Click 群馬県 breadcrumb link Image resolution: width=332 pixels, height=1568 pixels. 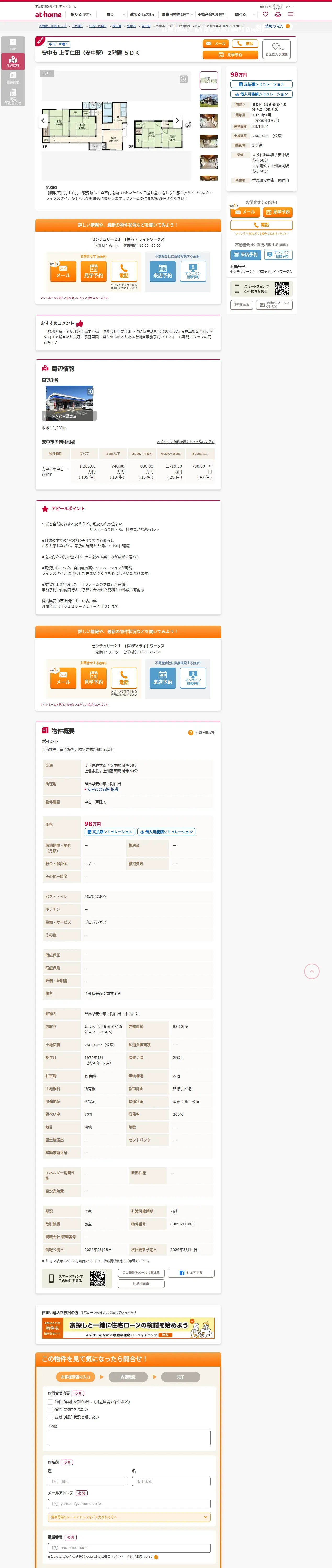click(117, 26)
